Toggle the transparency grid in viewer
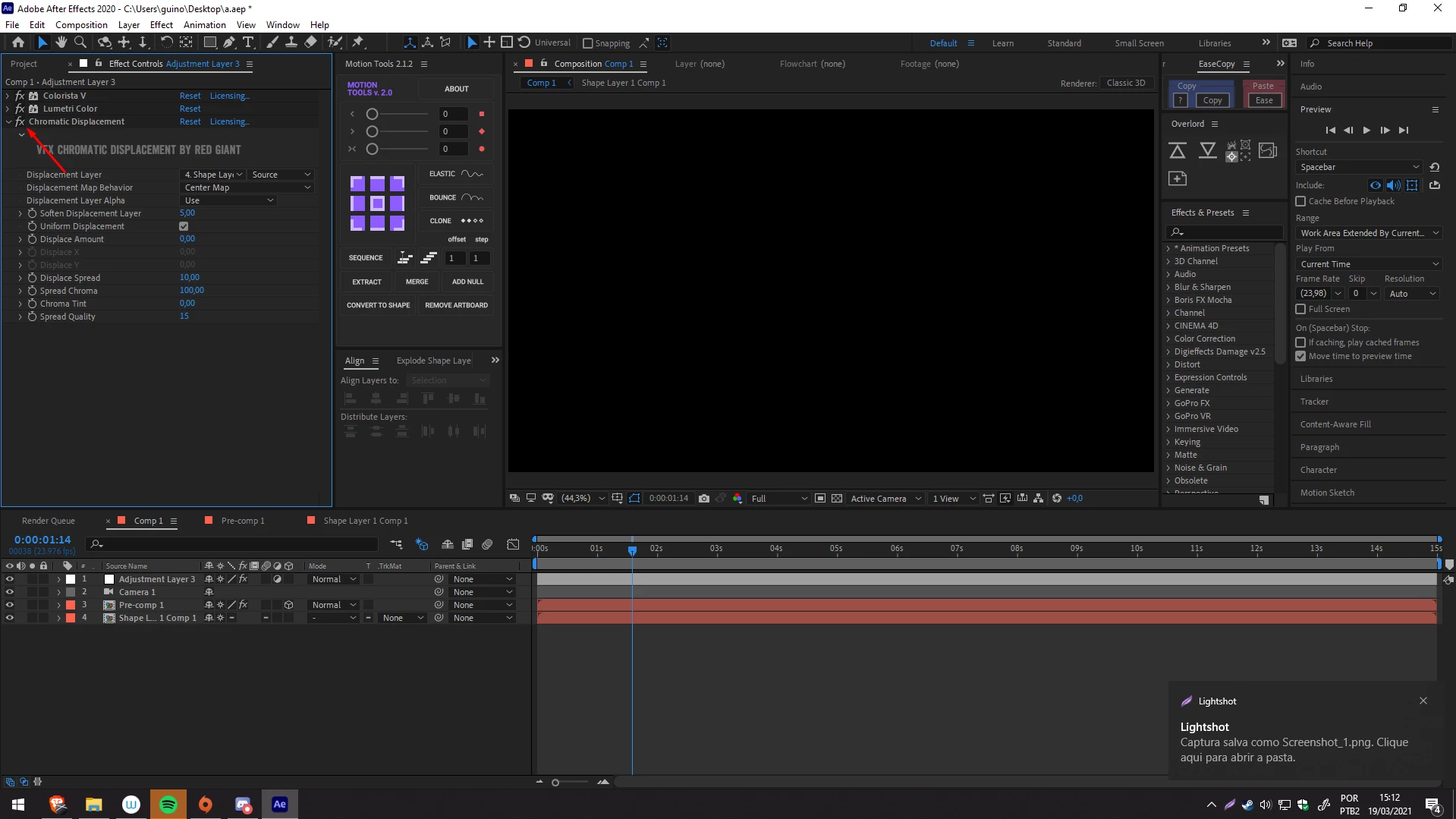Viewport: 1456px width, 819px height. (837, 499)
